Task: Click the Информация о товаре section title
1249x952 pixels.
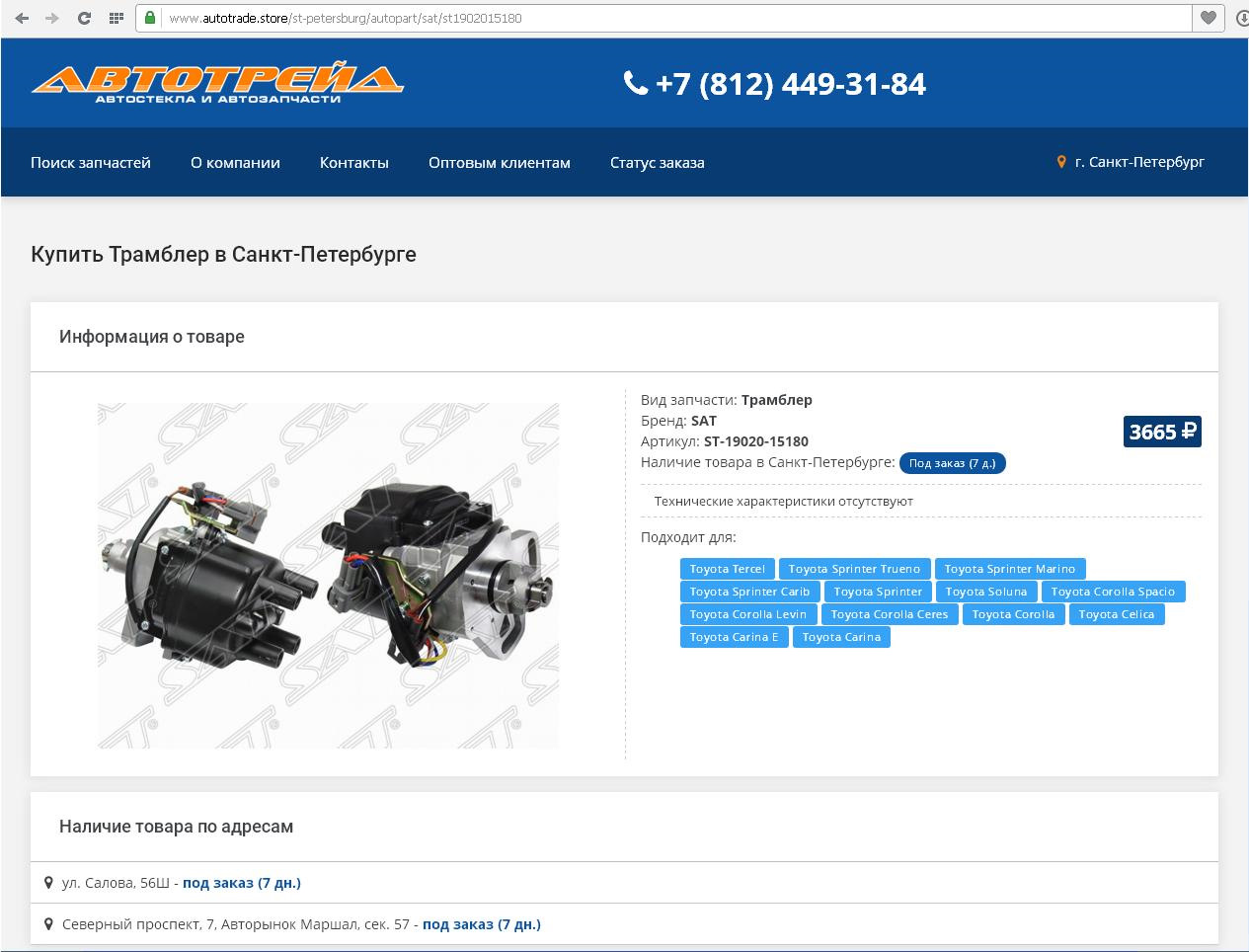Action: coord(152,337)
